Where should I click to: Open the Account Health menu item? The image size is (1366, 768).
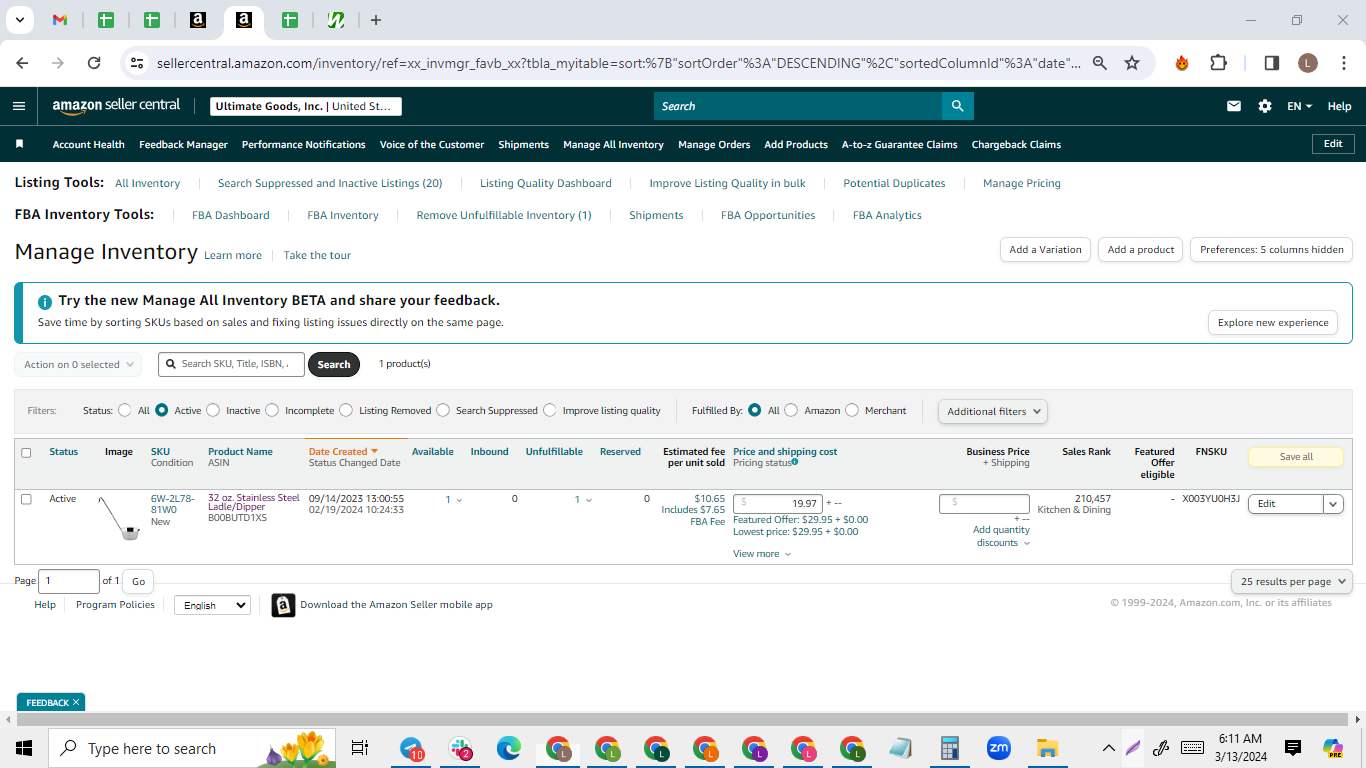coord(89,144)
